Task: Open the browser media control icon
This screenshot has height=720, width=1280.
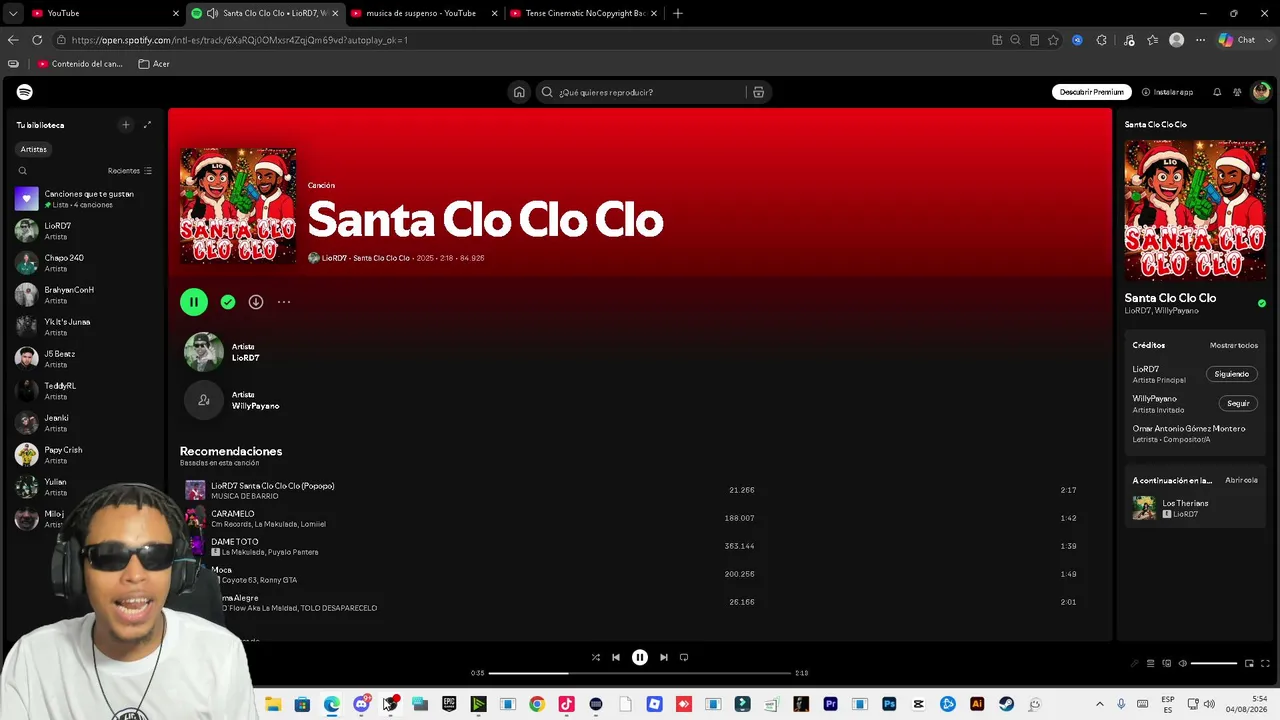Action: click(1129, 40)
